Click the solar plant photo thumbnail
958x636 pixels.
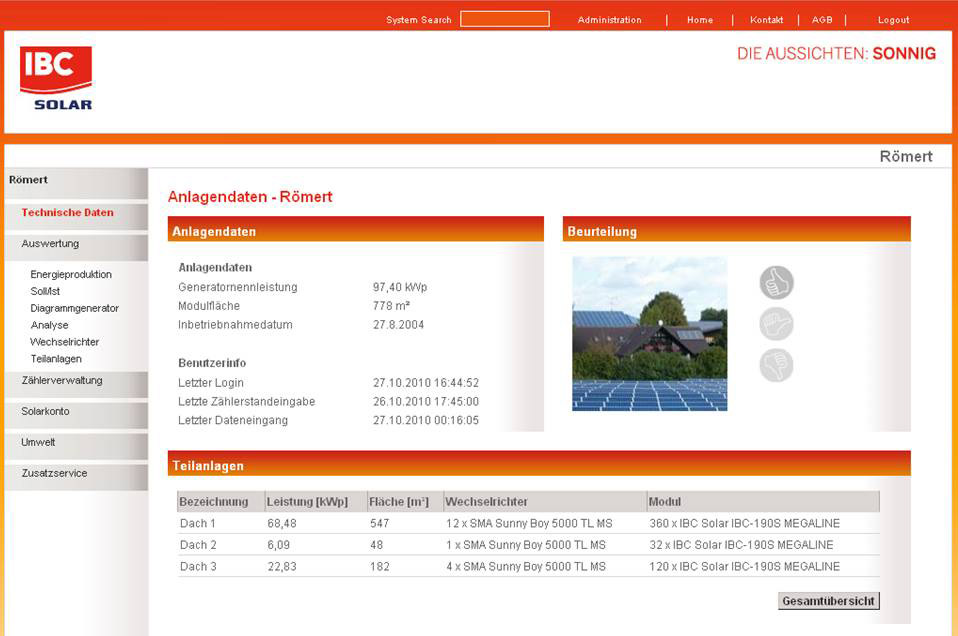(649, 334)
